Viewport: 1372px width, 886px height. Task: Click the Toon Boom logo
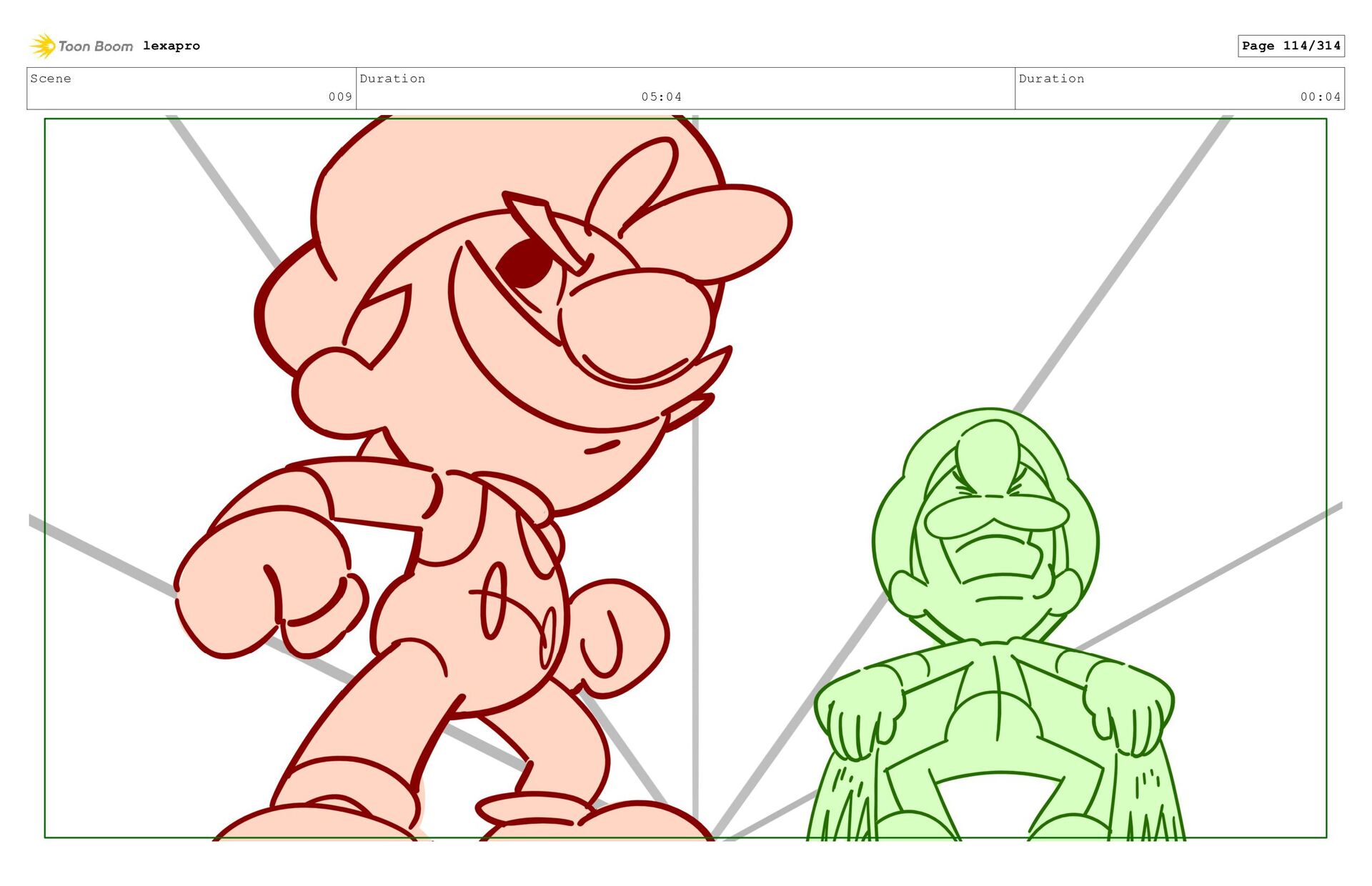click(81, 46)
